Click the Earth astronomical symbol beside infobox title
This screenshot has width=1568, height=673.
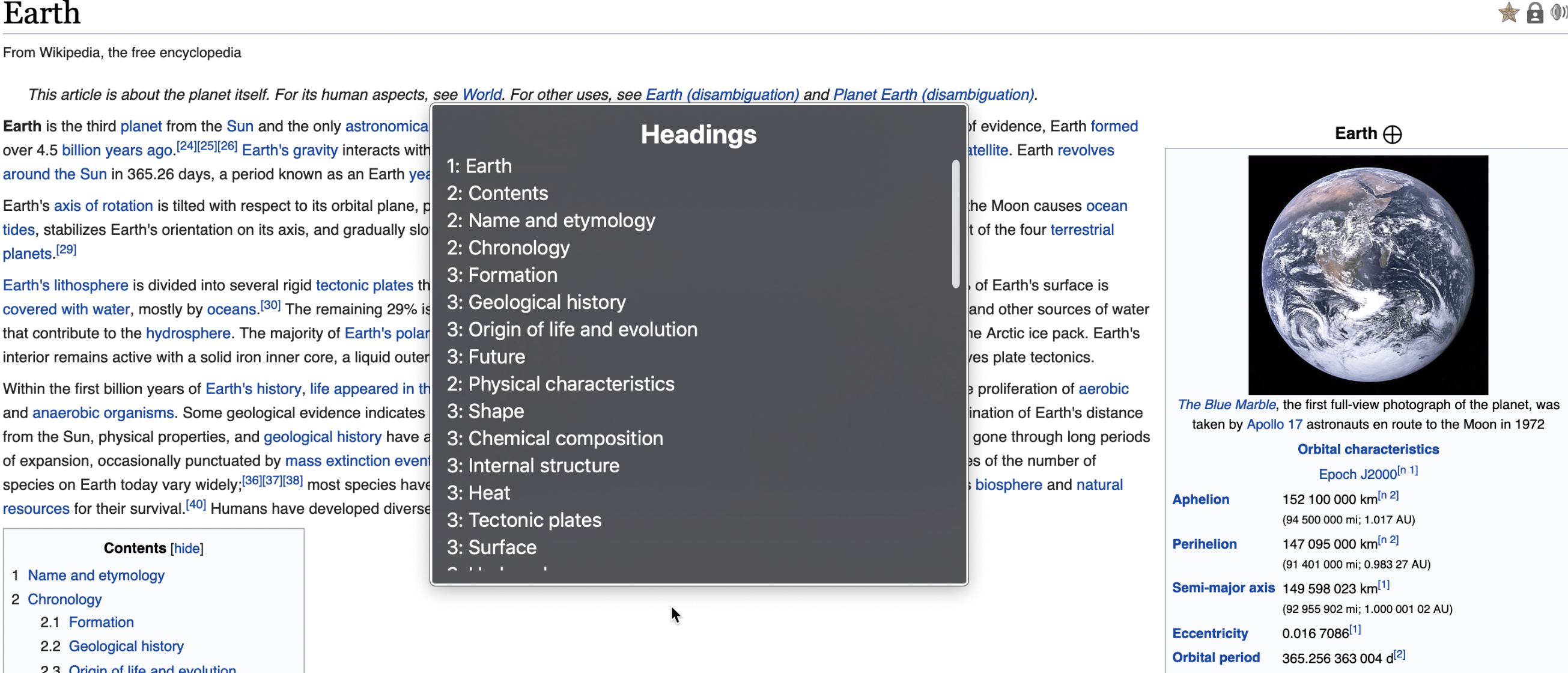pyautogui.click(x=1393, y=133)
